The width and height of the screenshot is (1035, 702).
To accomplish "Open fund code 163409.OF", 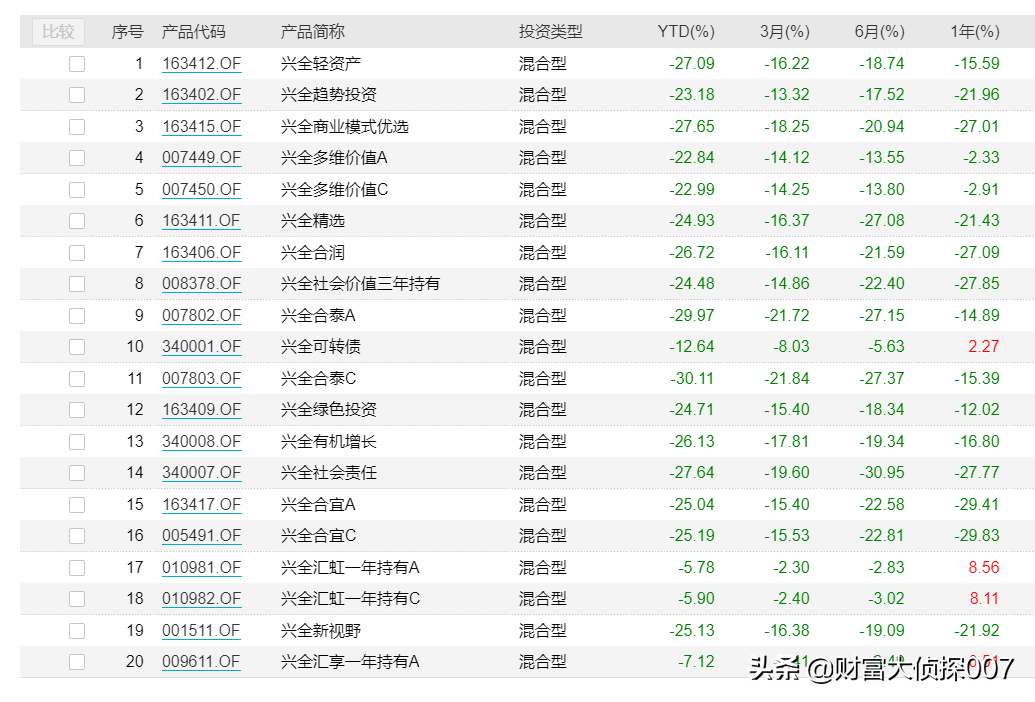I will (201, 410).
